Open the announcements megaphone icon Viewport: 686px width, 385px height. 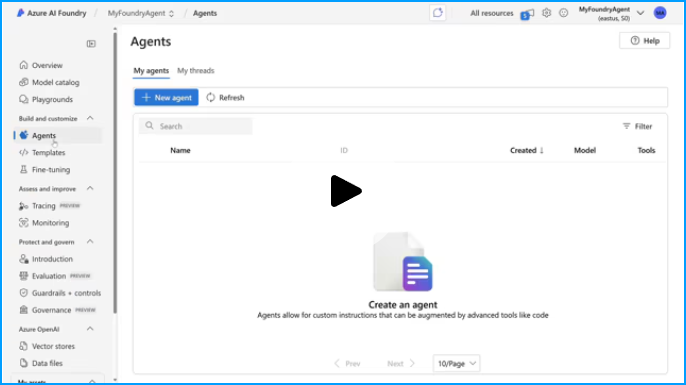(x=527, y=14)
